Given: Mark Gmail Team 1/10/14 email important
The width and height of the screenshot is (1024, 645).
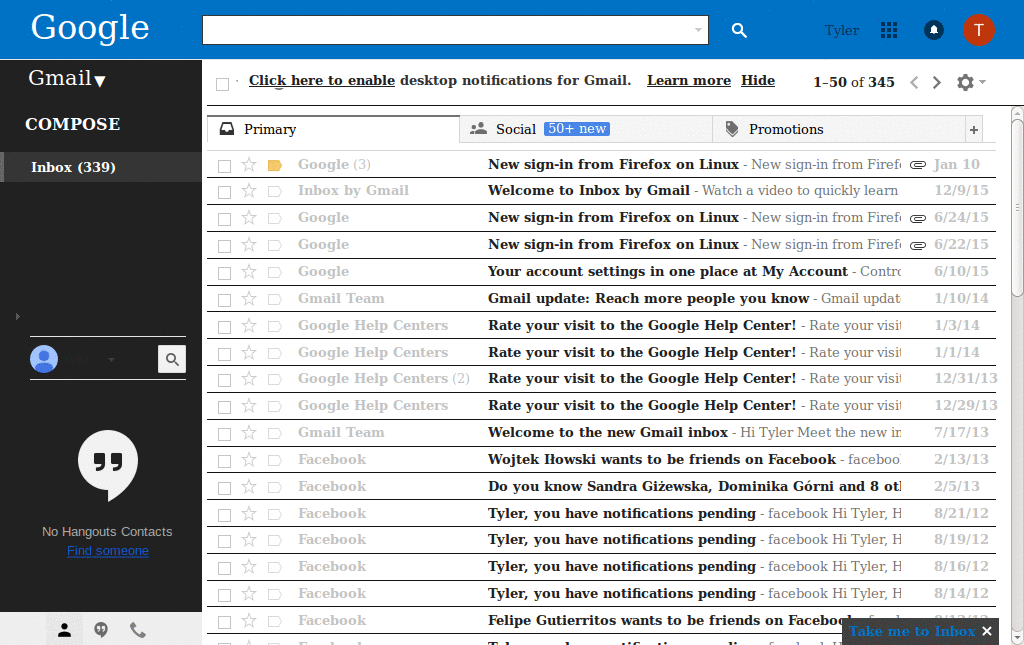Looking at the screenshot, I should 275,299.
